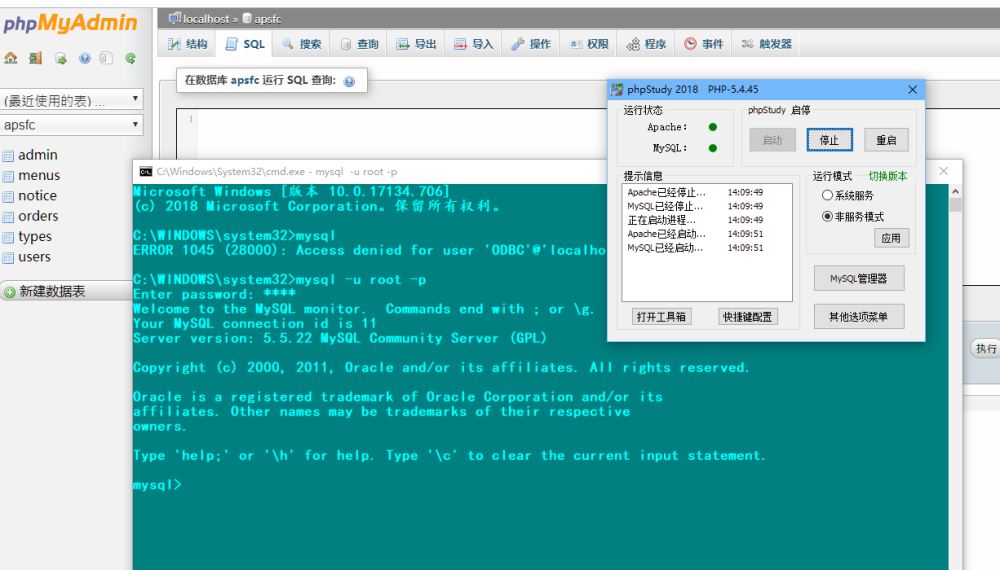The width and height of the screenshot is (1000, 570).
Task: Open the 权限 privileges tab
Action: click(x=589, y=44)
